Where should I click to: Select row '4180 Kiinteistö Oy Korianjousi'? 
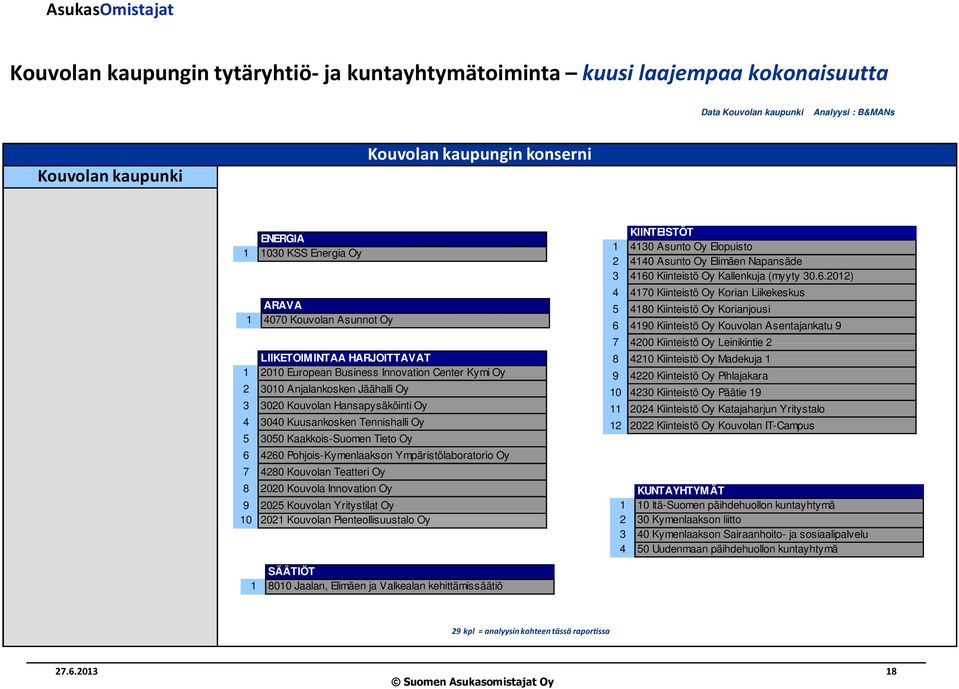771,309
